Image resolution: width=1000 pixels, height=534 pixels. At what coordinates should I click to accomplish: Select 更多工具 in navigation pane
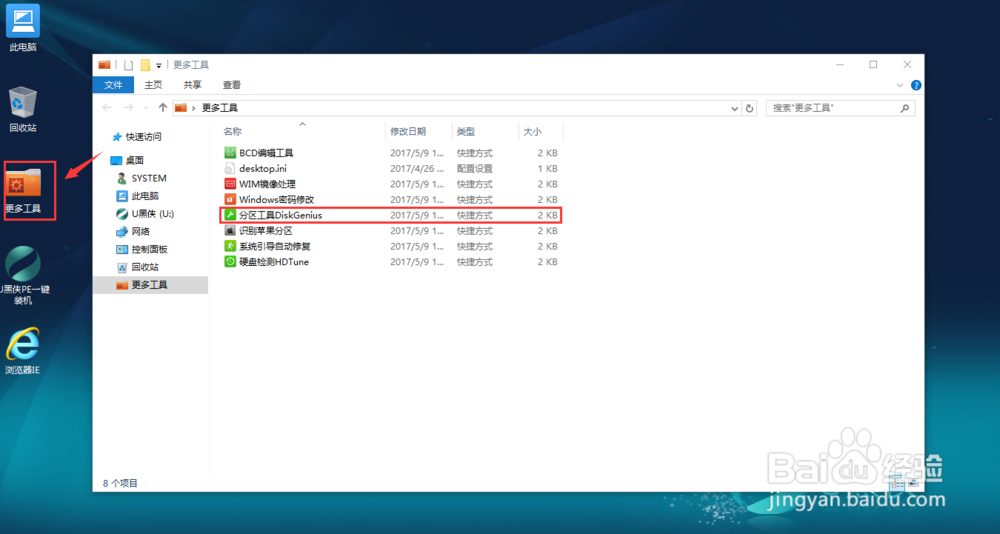tap(150, 285)
